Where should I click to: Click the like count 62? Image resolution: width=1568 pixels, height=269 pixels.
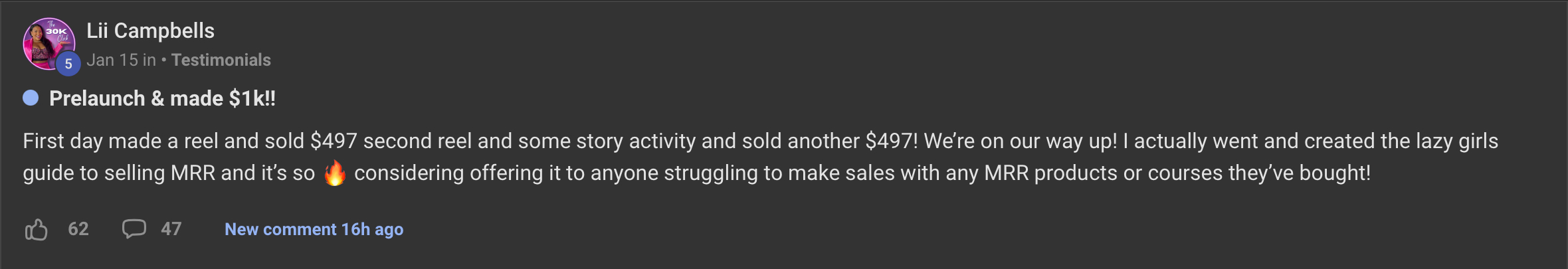tap(78, 229)
